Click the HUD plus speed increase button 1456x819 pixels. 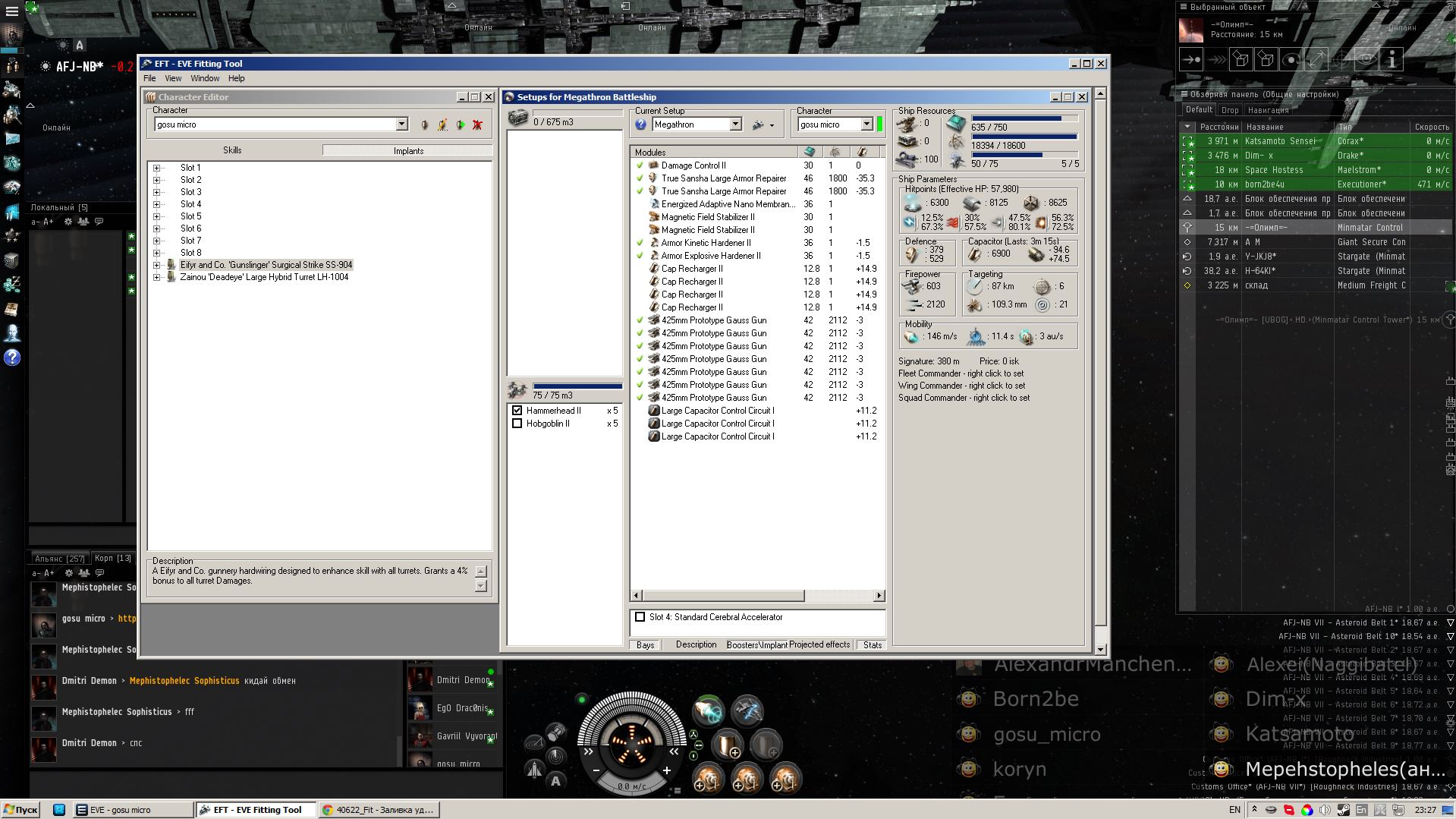click(667, 770)
